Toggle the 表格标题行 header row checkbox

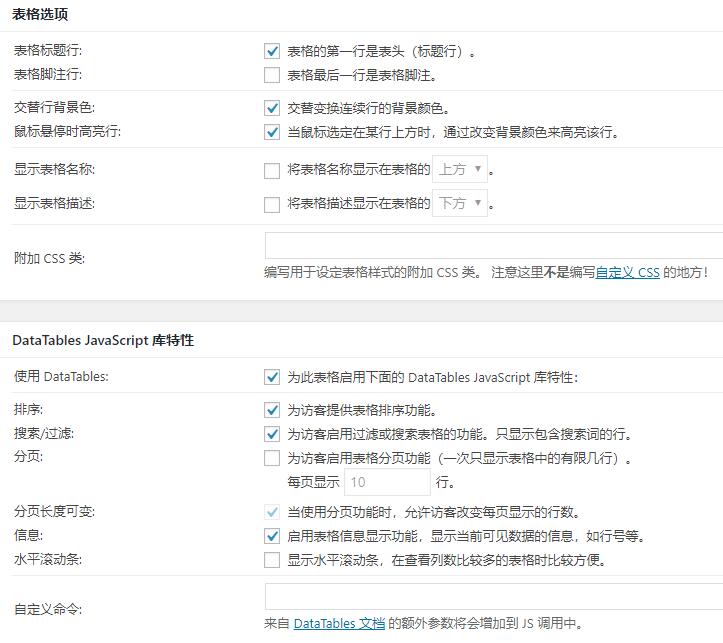point(272,51)
